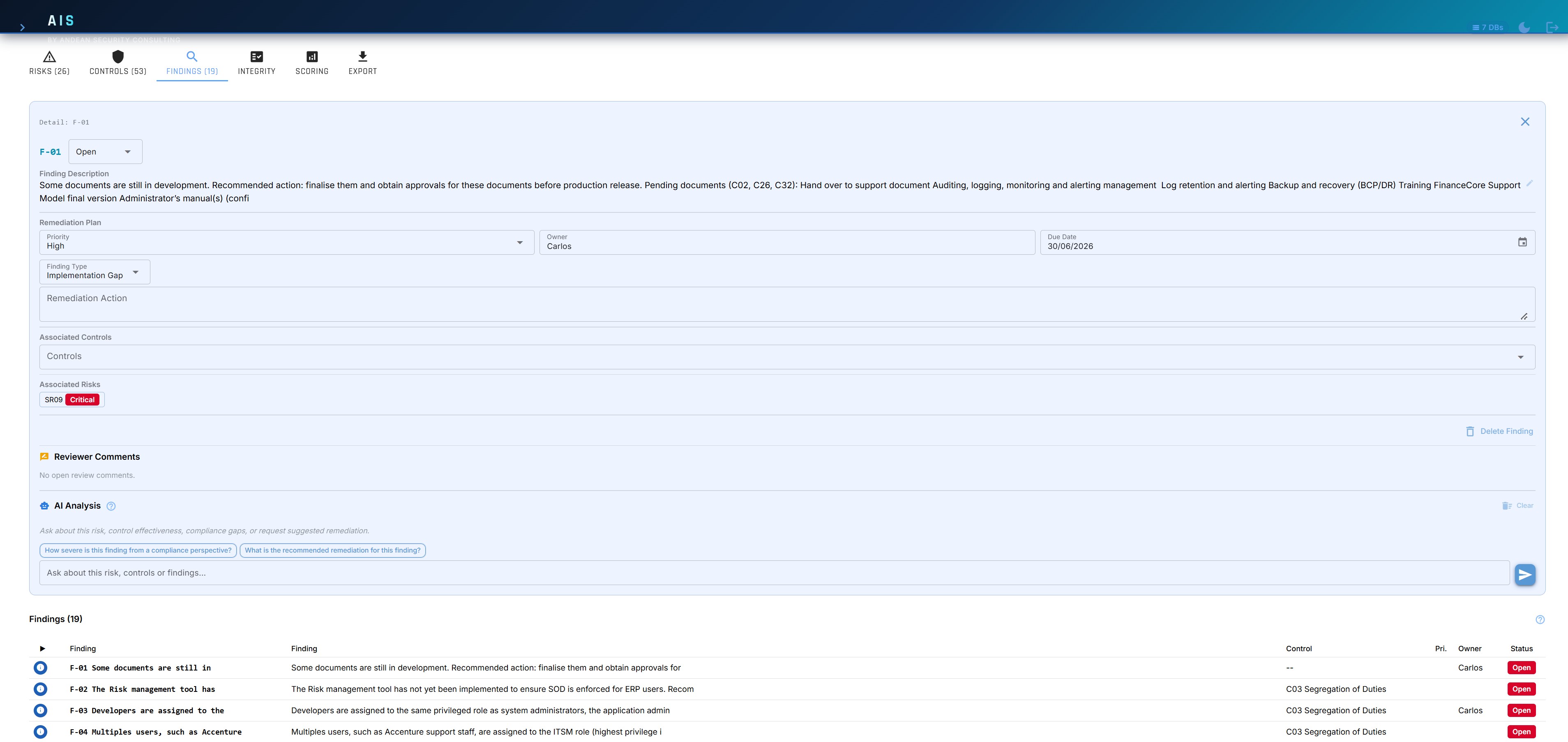This screenshot has width=1568, height=742.
Task: Click Carlos owner in F-03 row
Action: 1470,710
